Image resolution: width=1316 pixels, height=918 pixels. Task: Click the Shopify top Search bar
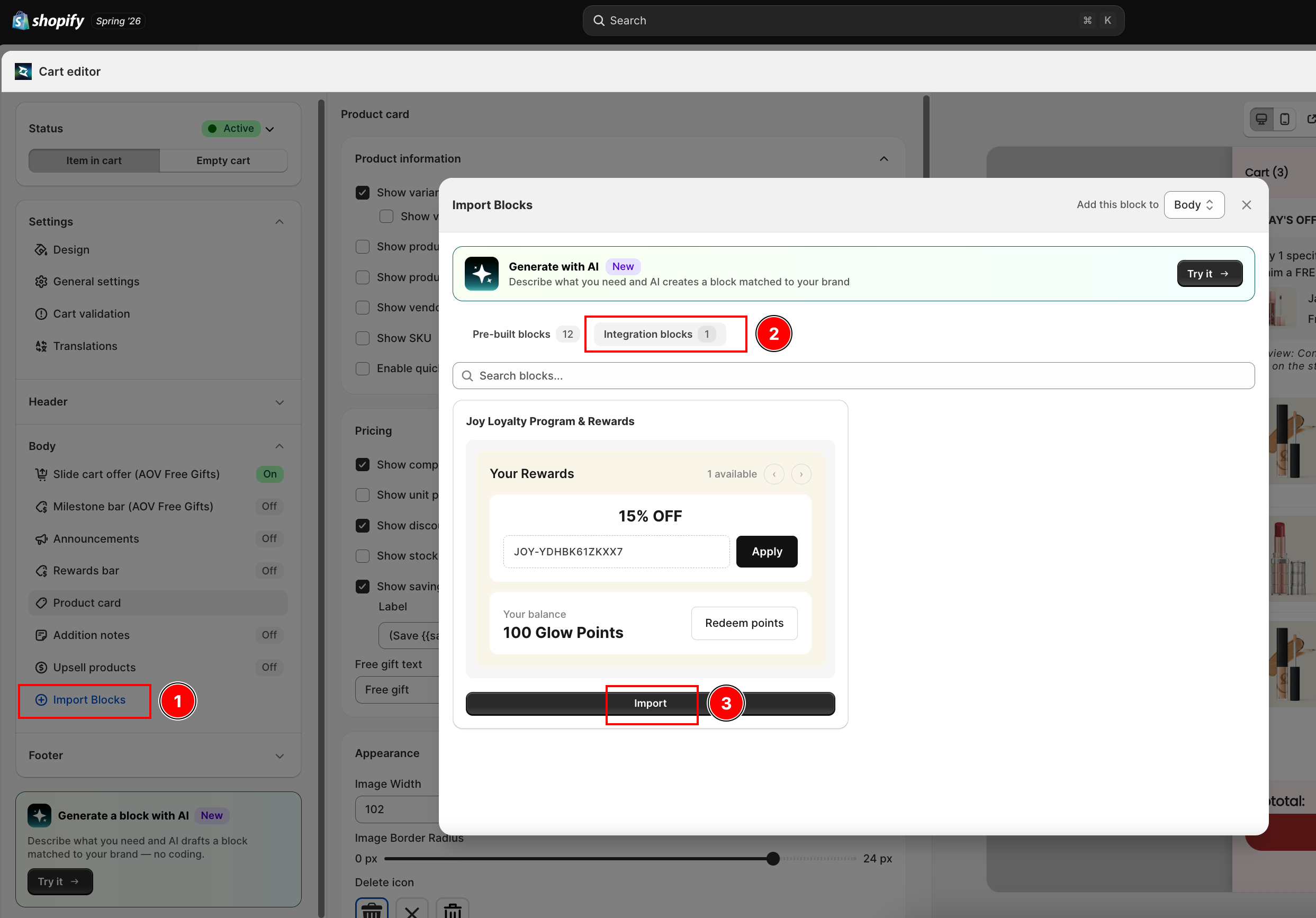(x=853, y=21)
